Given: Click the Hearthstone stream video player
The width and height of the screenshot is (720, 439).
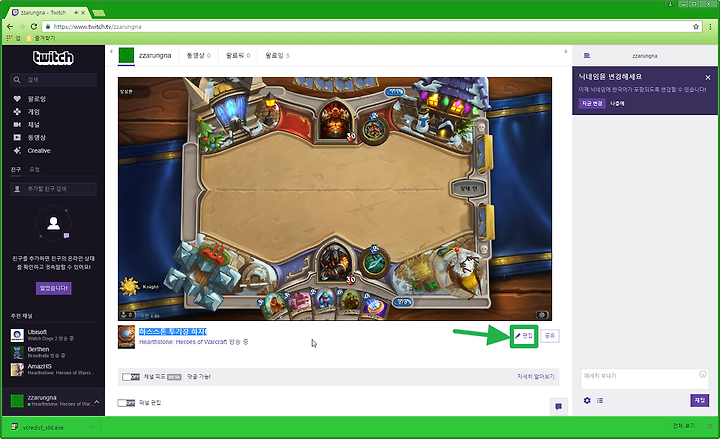Looking at the screenshot, I should (x=335, y=199).
